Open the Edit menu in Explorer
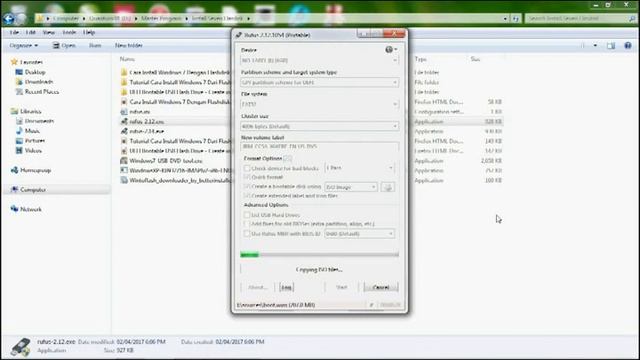This screenshot has width=640, height=360. tap(31, 32)
